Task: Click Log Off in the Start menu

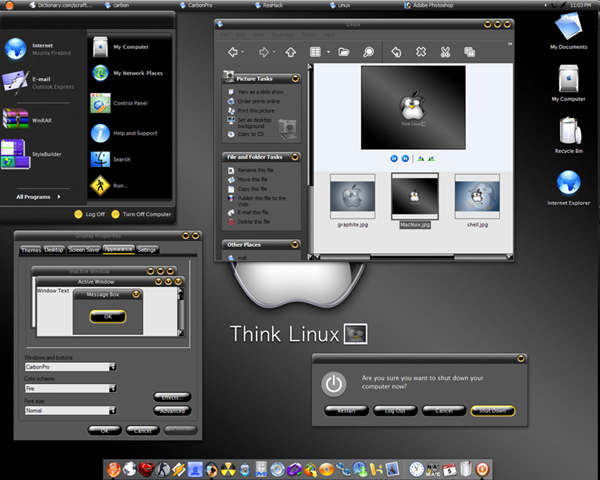Action: pyautogui.click(x=90, y=214)
